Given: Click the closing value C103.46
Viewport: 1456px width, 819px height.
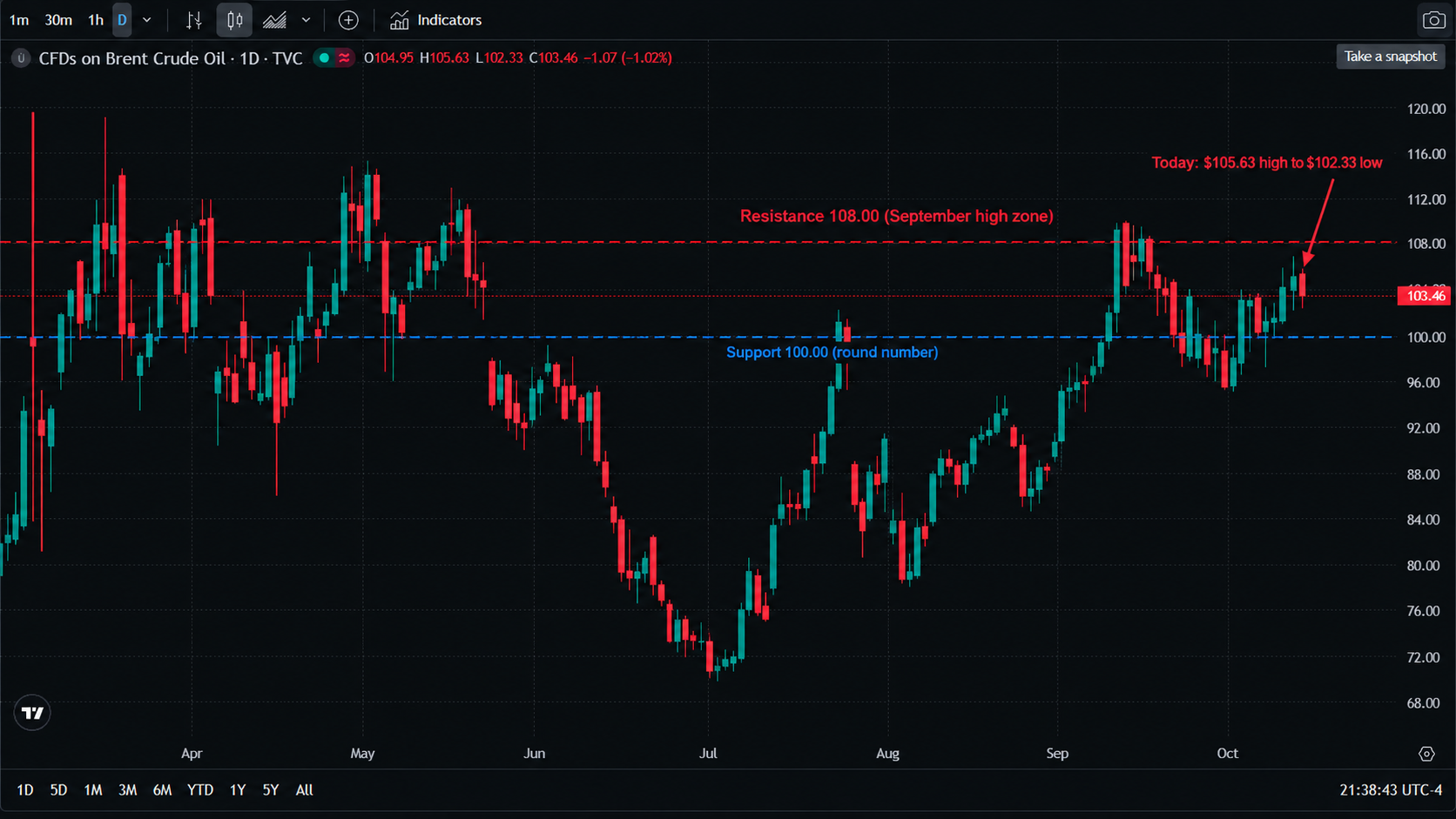Looking at the screenshot, I should [553, 58].
